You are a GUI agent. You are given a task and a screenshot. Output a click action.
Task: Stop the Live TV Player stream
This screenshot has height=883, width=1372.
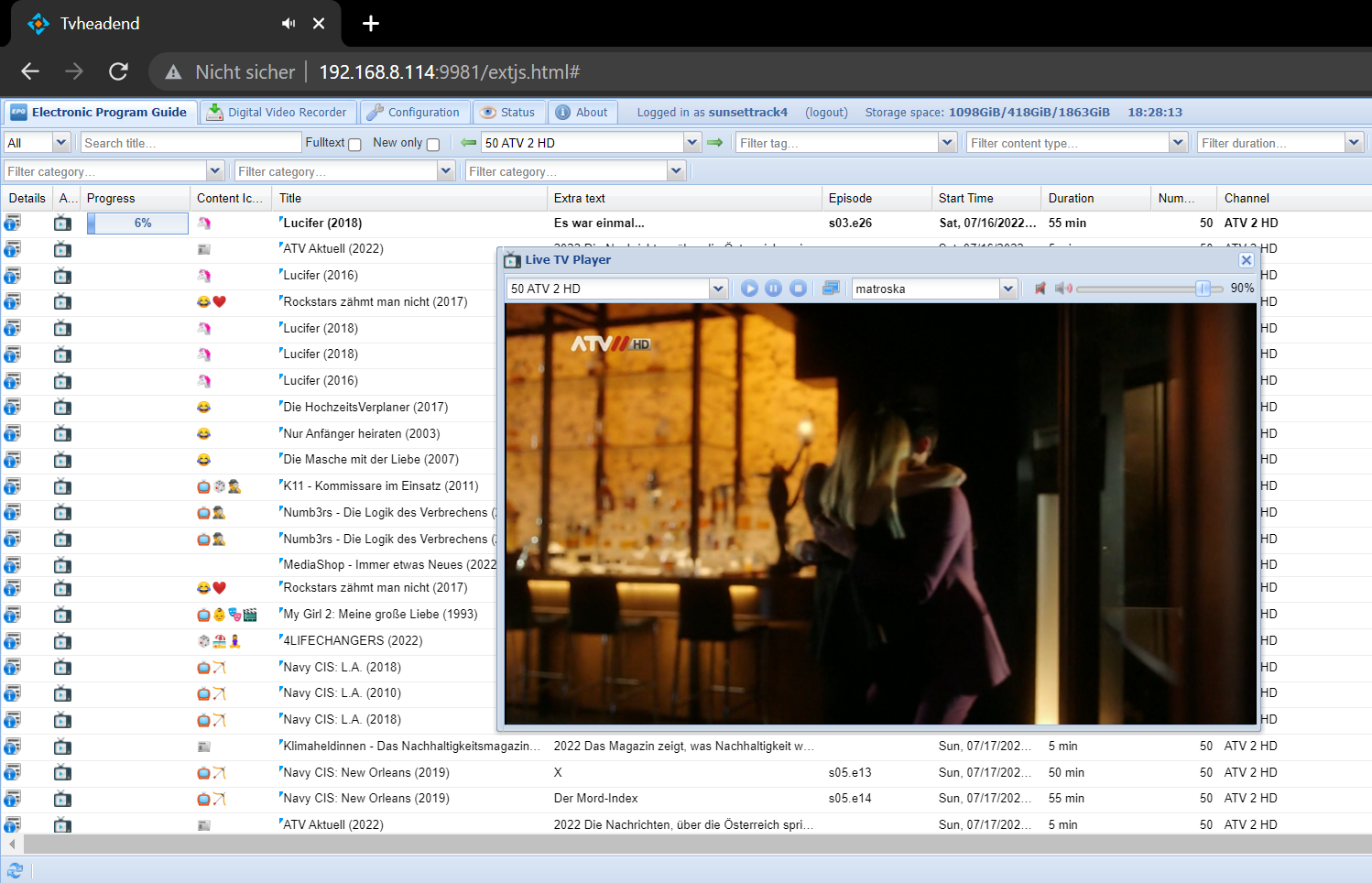point(799,289)
